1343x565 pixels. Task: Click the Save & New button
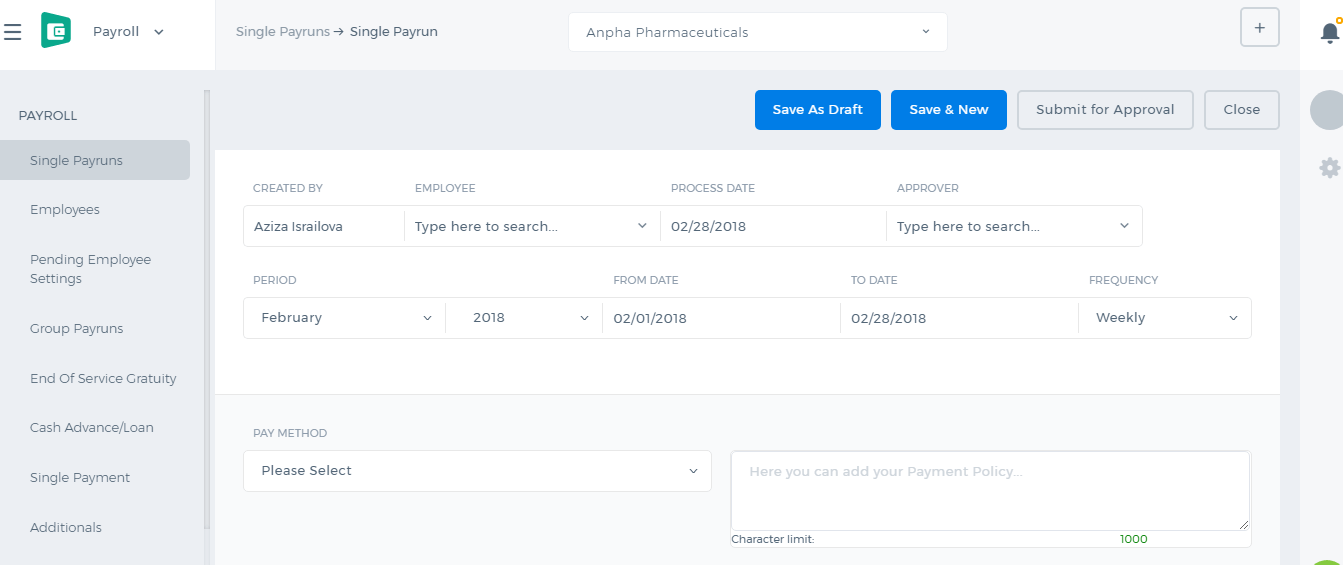point(949,110)
